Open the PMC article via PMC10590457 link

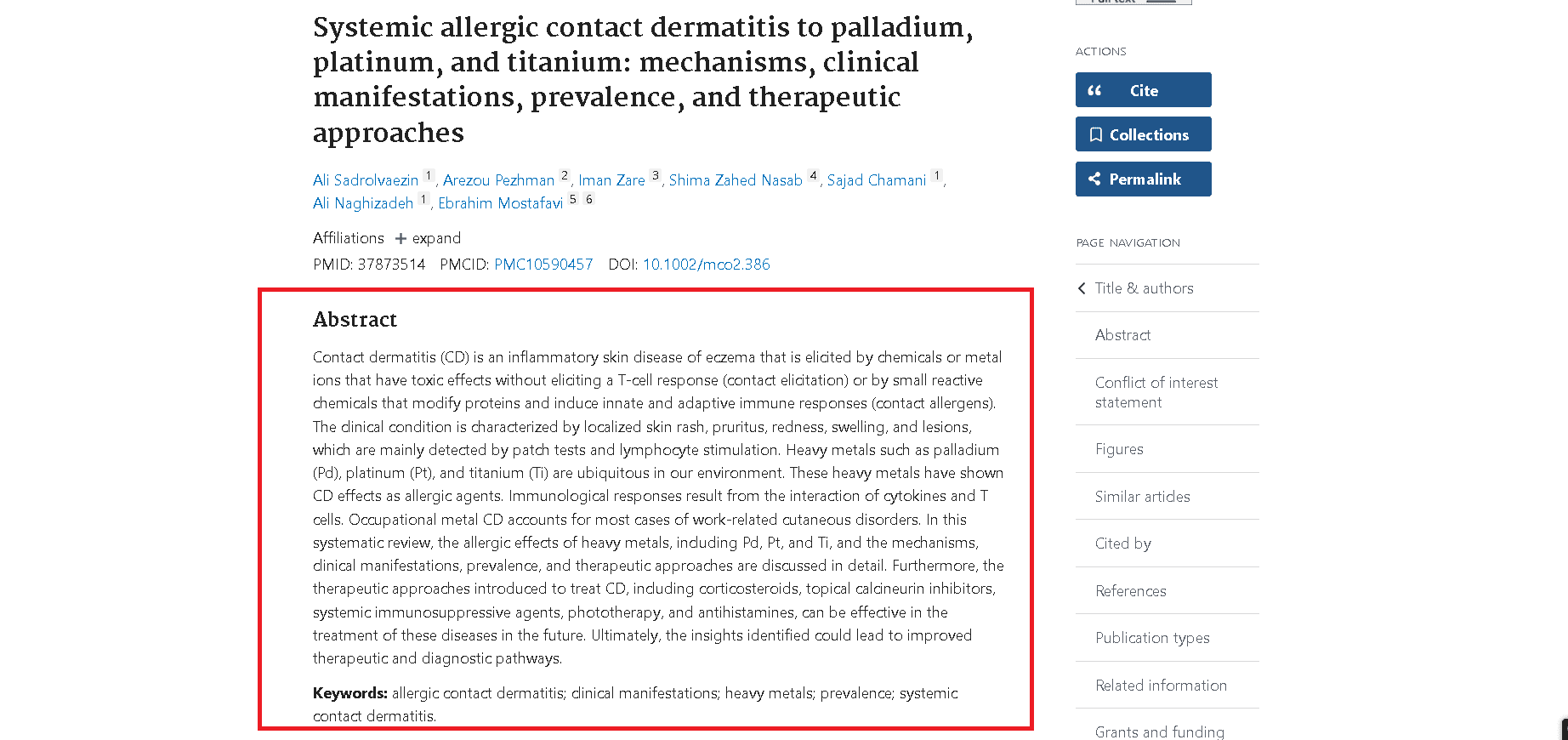point(543,265)
